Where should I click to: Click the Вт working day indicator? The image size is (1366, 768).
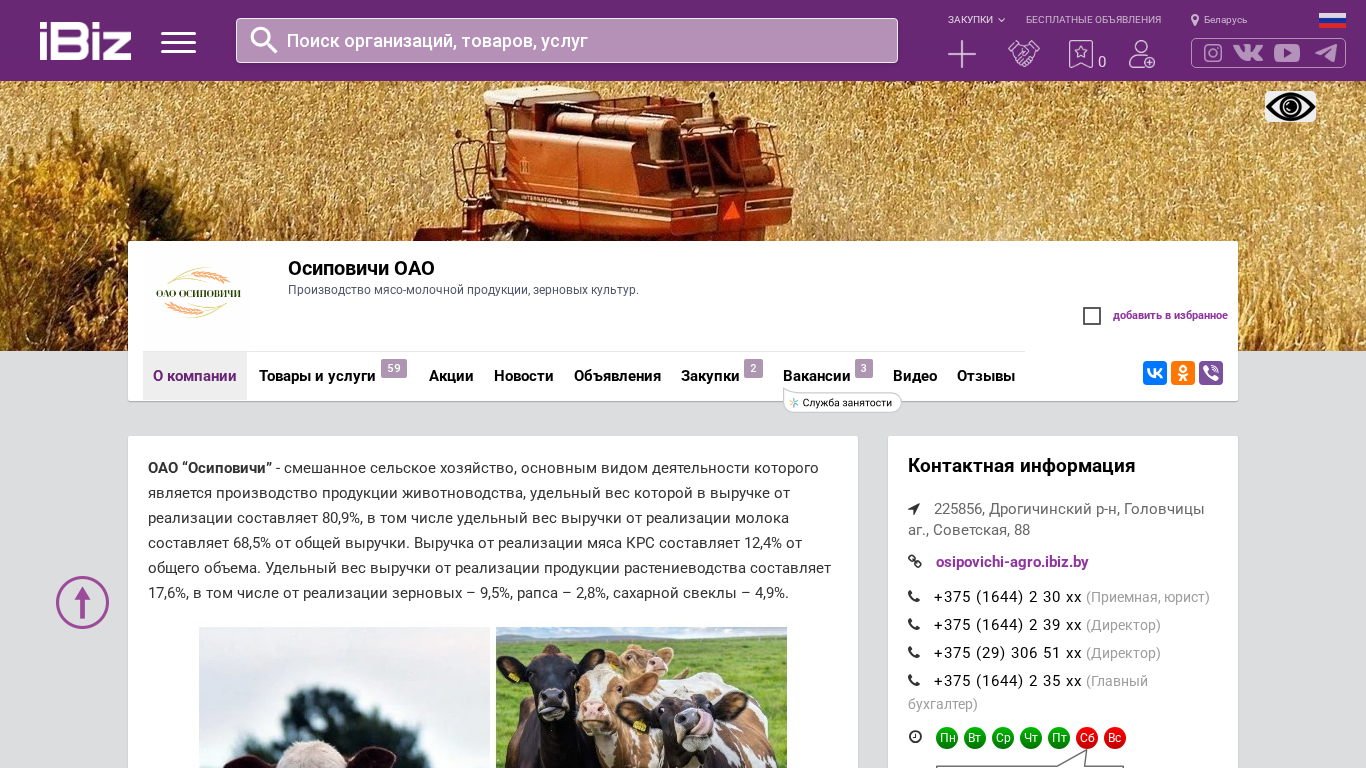(x=975, y=738)
